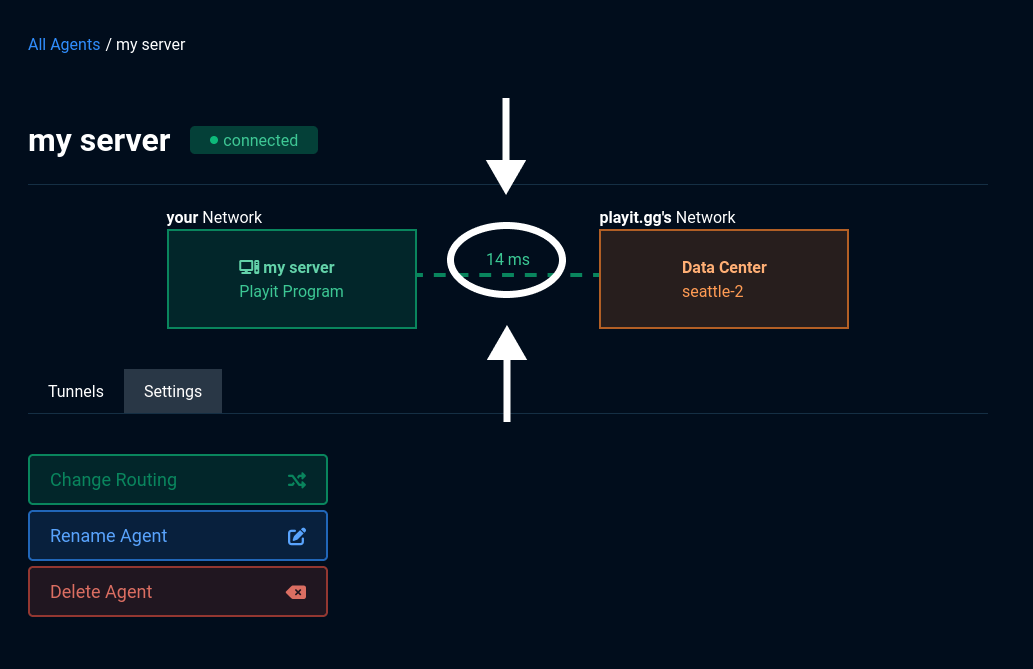Click the my server page heading
This screenshot has width=1033, height=669.
point(99,140)
